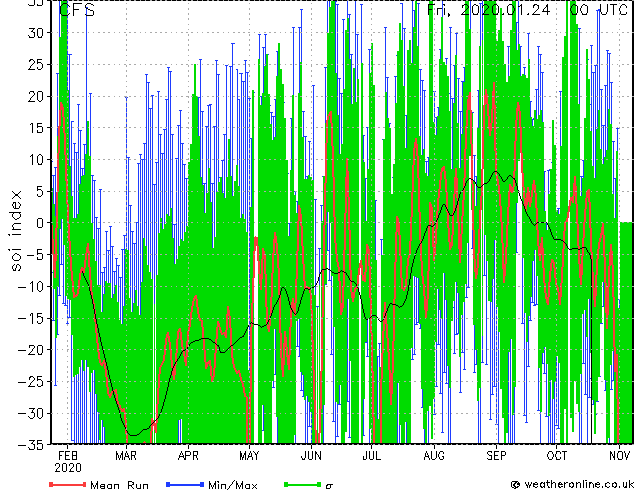Click the -10 y-axis value
Image resolution: width=634 pixels, height=490 pixels.
[30, 286]
